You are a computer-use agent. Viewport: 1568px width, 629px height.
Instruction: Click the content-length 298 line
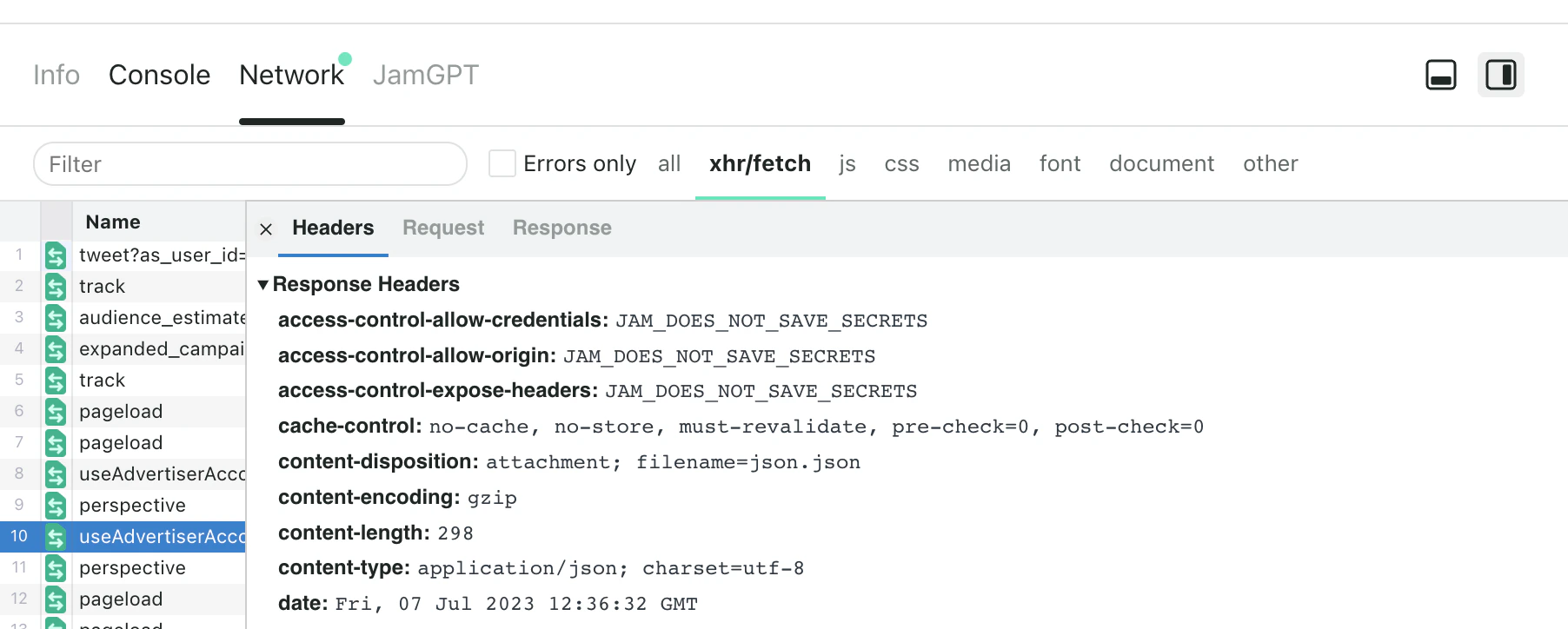point(375,533)
